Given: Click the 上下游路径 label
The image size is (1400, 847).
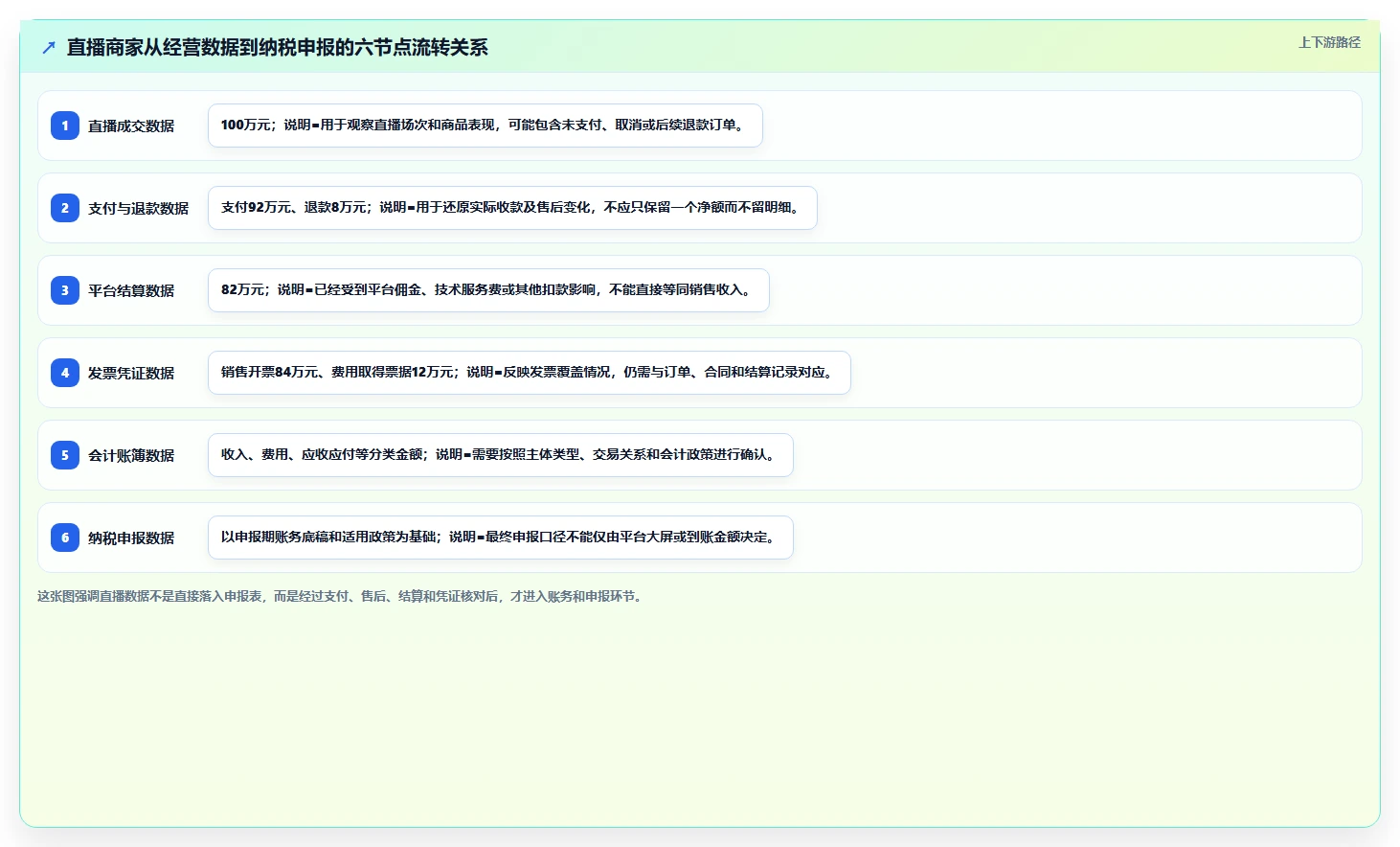Looking at the screenshot, I should click(1329, 42).
